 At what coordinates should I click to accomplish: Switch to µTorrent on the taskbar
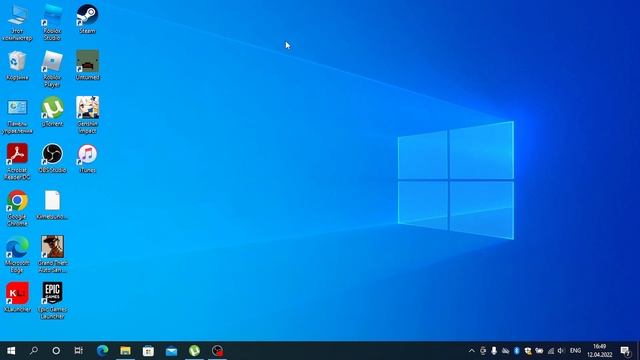tap(194, 351)
